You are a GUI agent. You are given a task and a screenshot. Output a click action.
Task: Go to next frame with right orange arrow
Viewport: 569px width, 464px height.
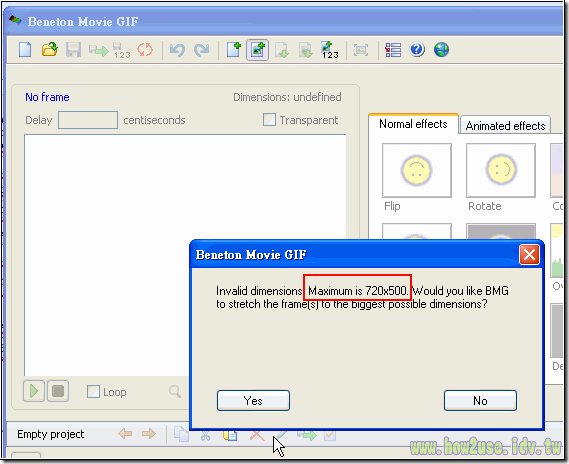coord(149,434)
